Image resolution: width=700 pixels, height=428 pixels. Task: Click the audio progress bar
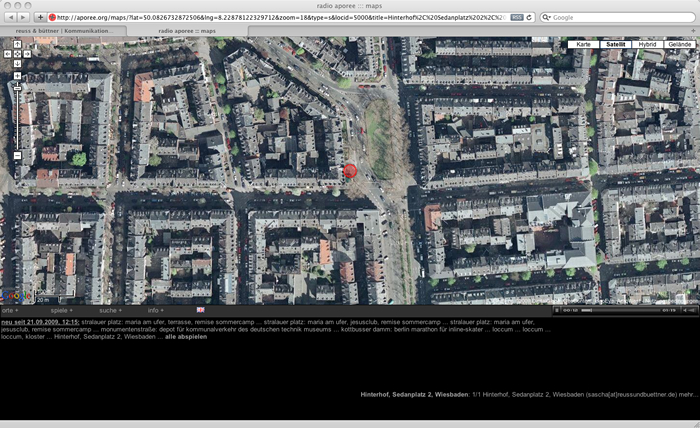click(620, 310)
